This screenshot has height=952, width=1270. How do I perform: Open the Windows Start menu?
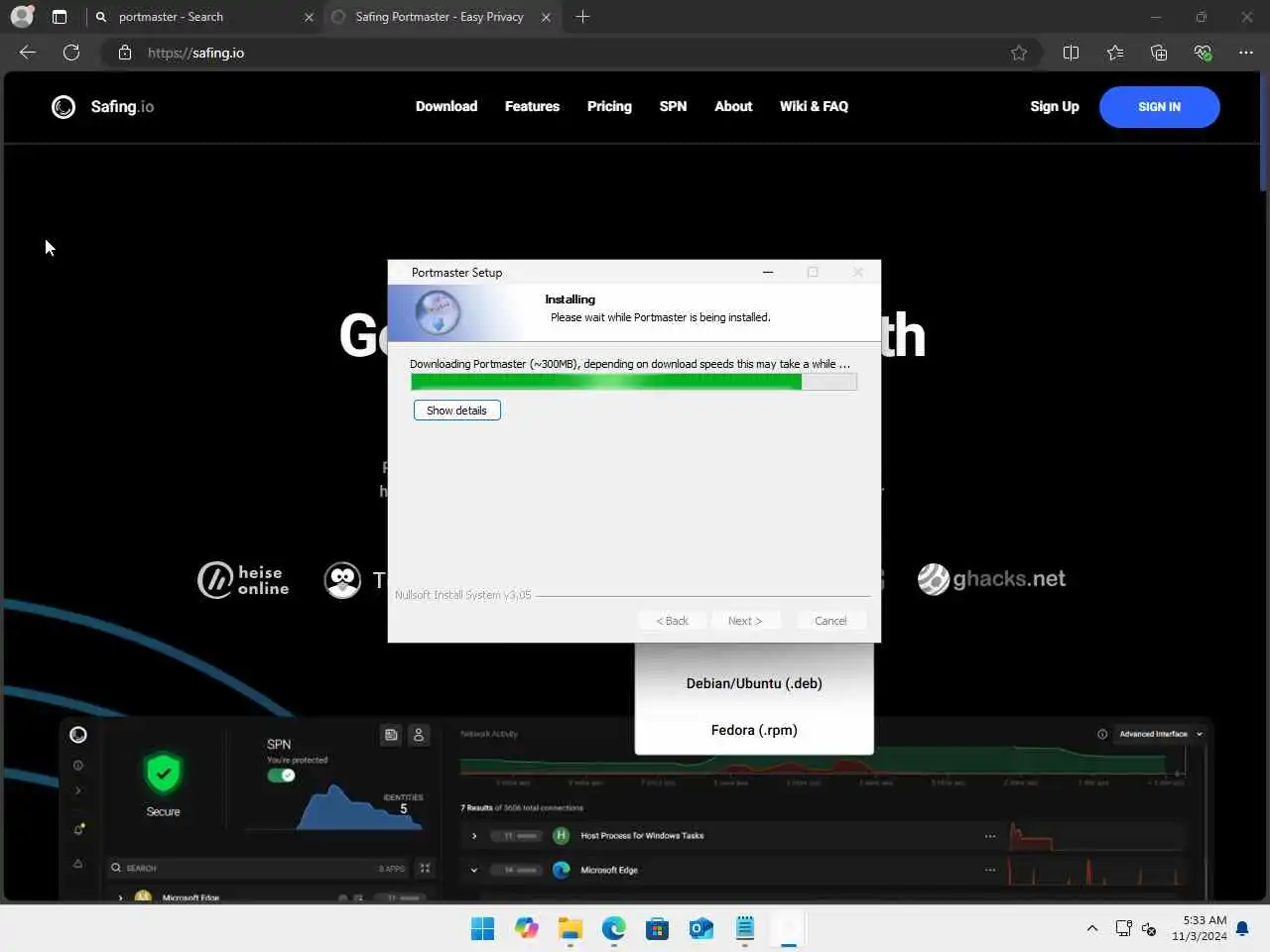pos(483,928)
